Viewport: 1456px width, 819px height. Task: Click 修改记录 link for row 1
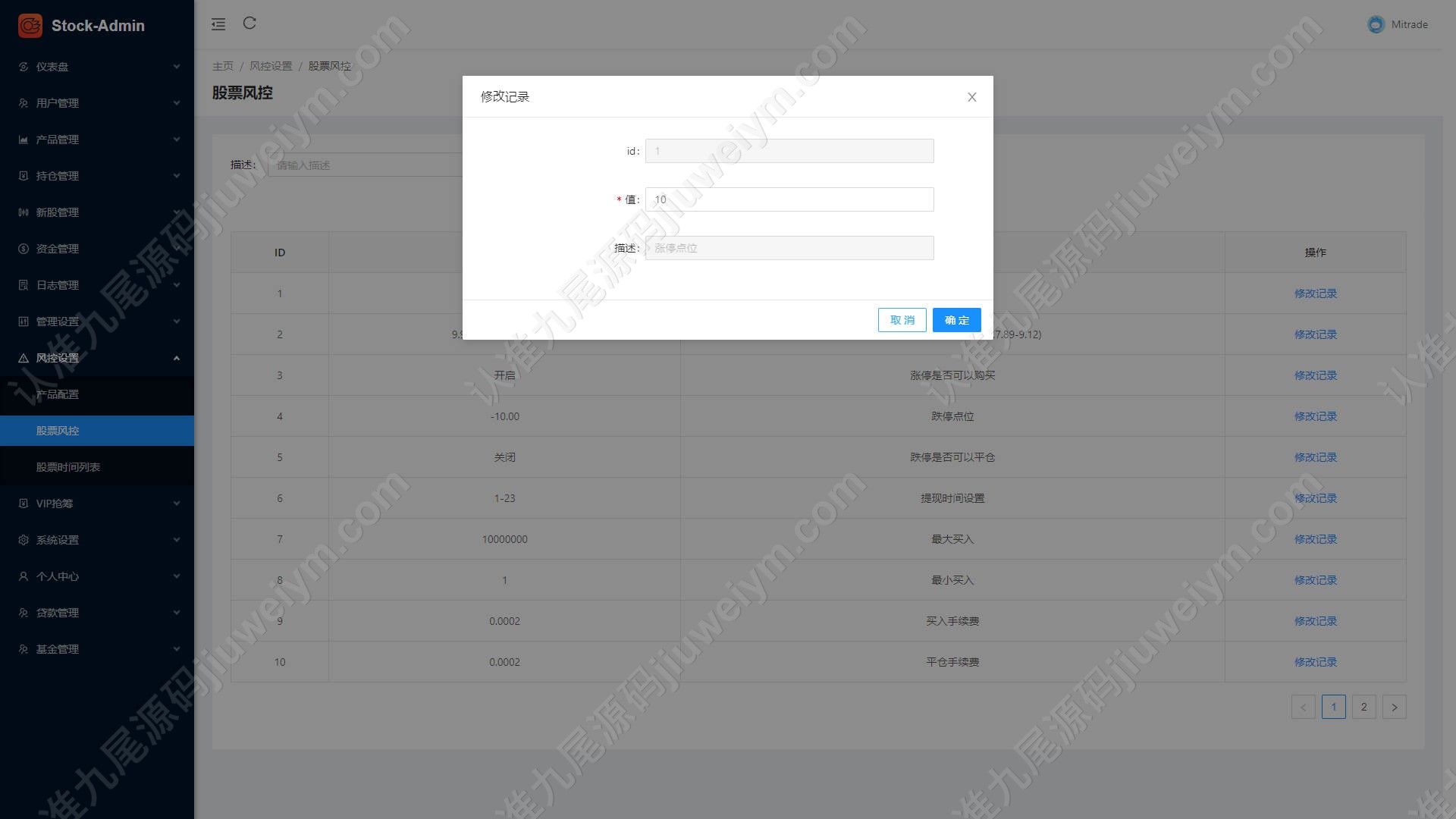1315,293
